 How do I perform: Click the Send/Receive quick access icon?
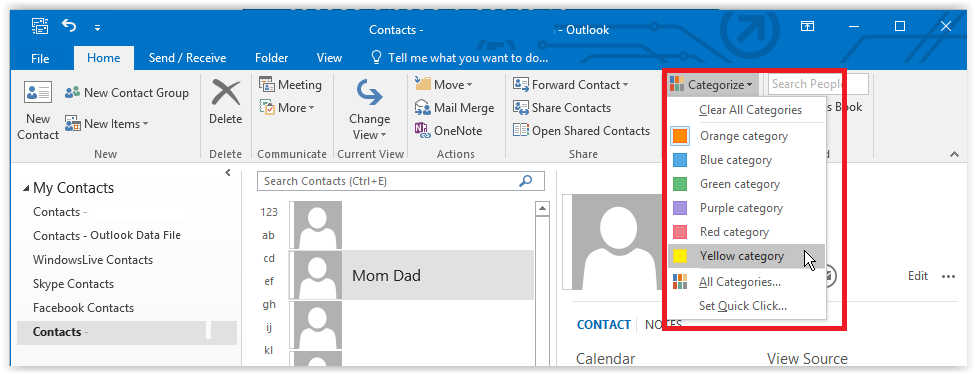pos(40,26)
